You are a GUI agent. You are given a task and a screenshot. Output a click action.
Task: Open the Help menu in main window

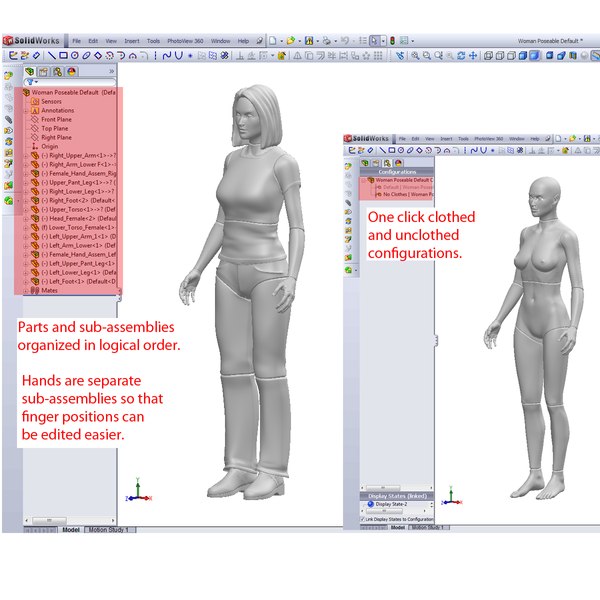(243, 41)
